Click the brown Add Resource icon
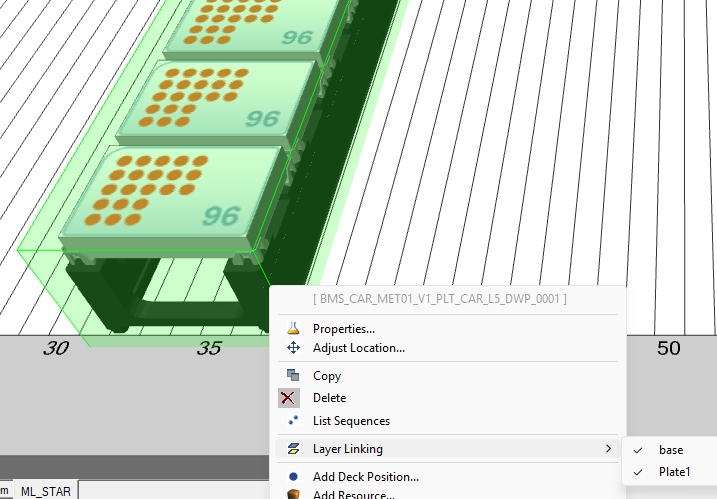Image resolution: width=717 pixels, height=499 pixels. [x=293, y=494]
